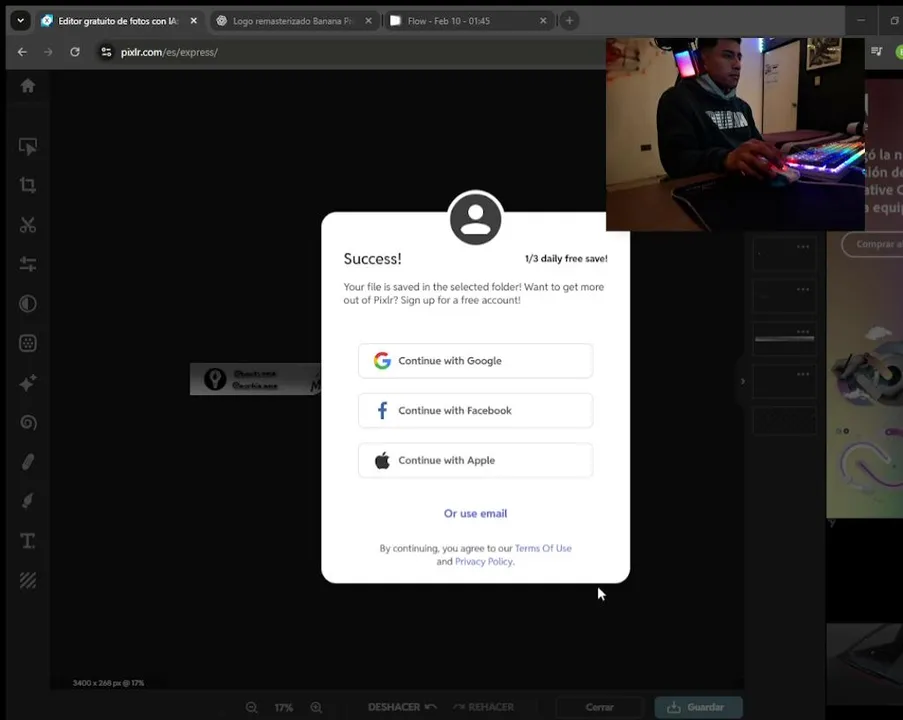Click the 1/3 daily free save text
903x720 pixels.
[x=566, y=259]
